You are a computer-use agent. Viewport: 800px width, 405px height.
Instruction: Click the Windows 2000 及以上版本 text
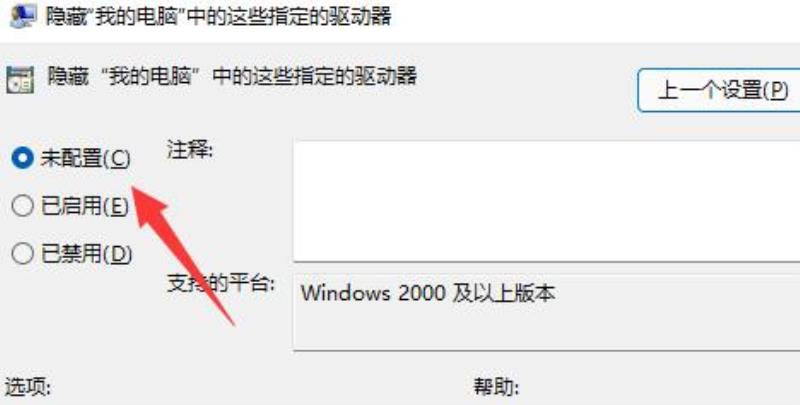(428, 294)
